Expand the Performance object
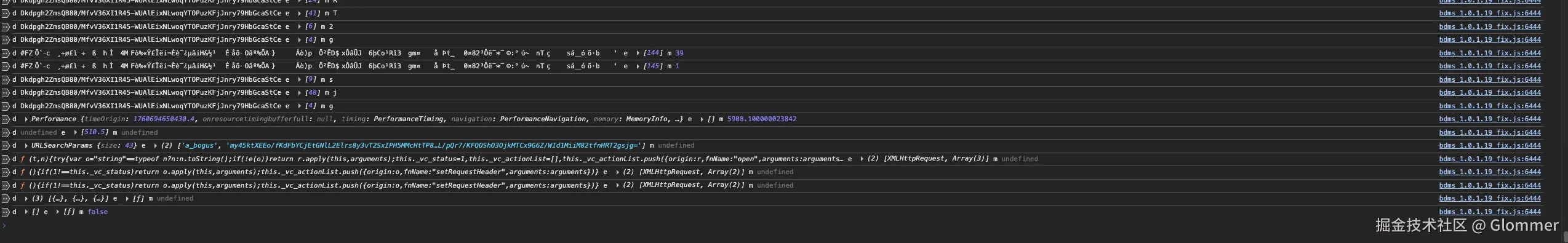This screenshot has width=1568, height=243. pos(26,119)
